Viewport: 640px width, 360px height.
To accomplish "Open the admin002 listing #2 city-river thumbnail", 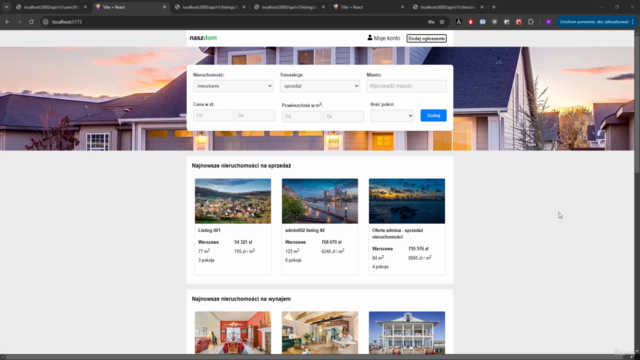I will pos(320,201).
